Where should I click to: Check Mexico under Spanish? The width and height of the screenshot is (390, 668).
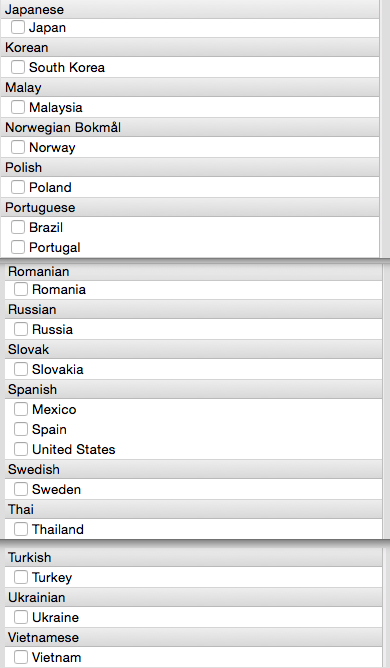pyautogui.click(x=21, y=409)
